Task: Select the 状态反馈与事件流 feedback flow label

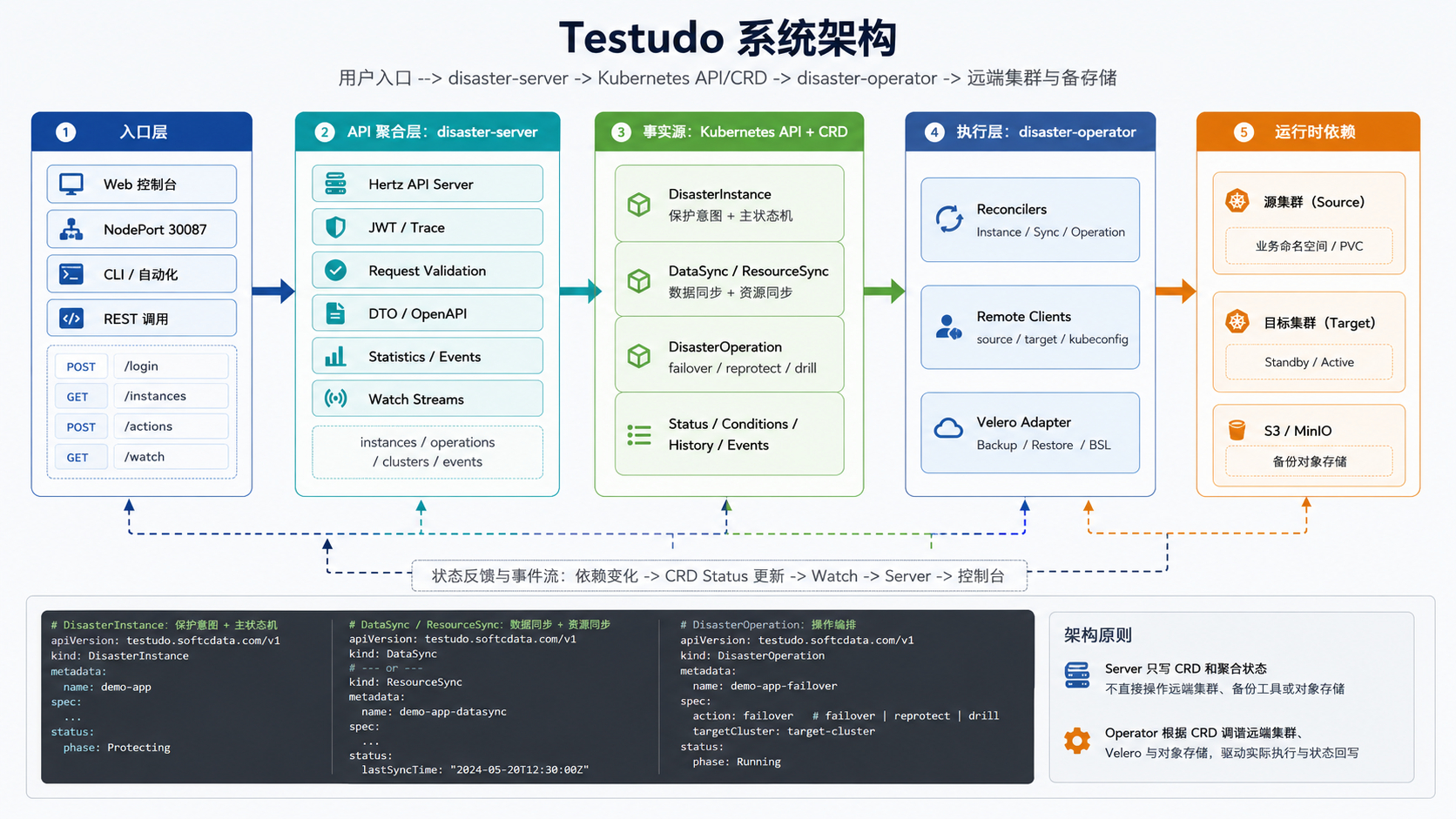Action: click(x=718, y=576)
